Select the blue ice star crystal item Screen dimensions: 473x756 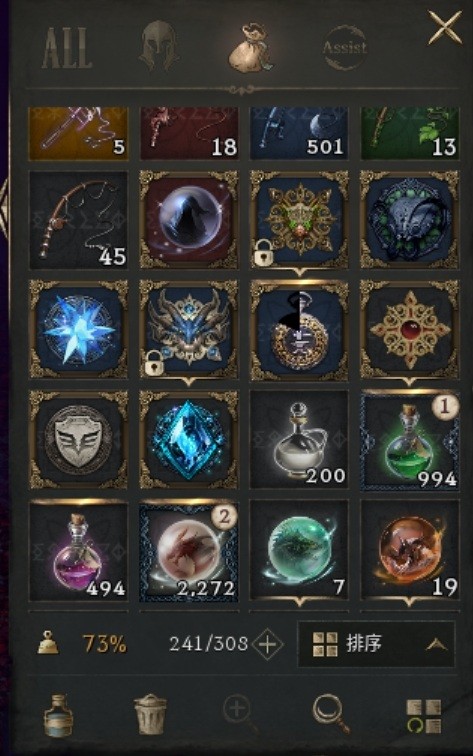pyautogui.click(x=79, y=330)
